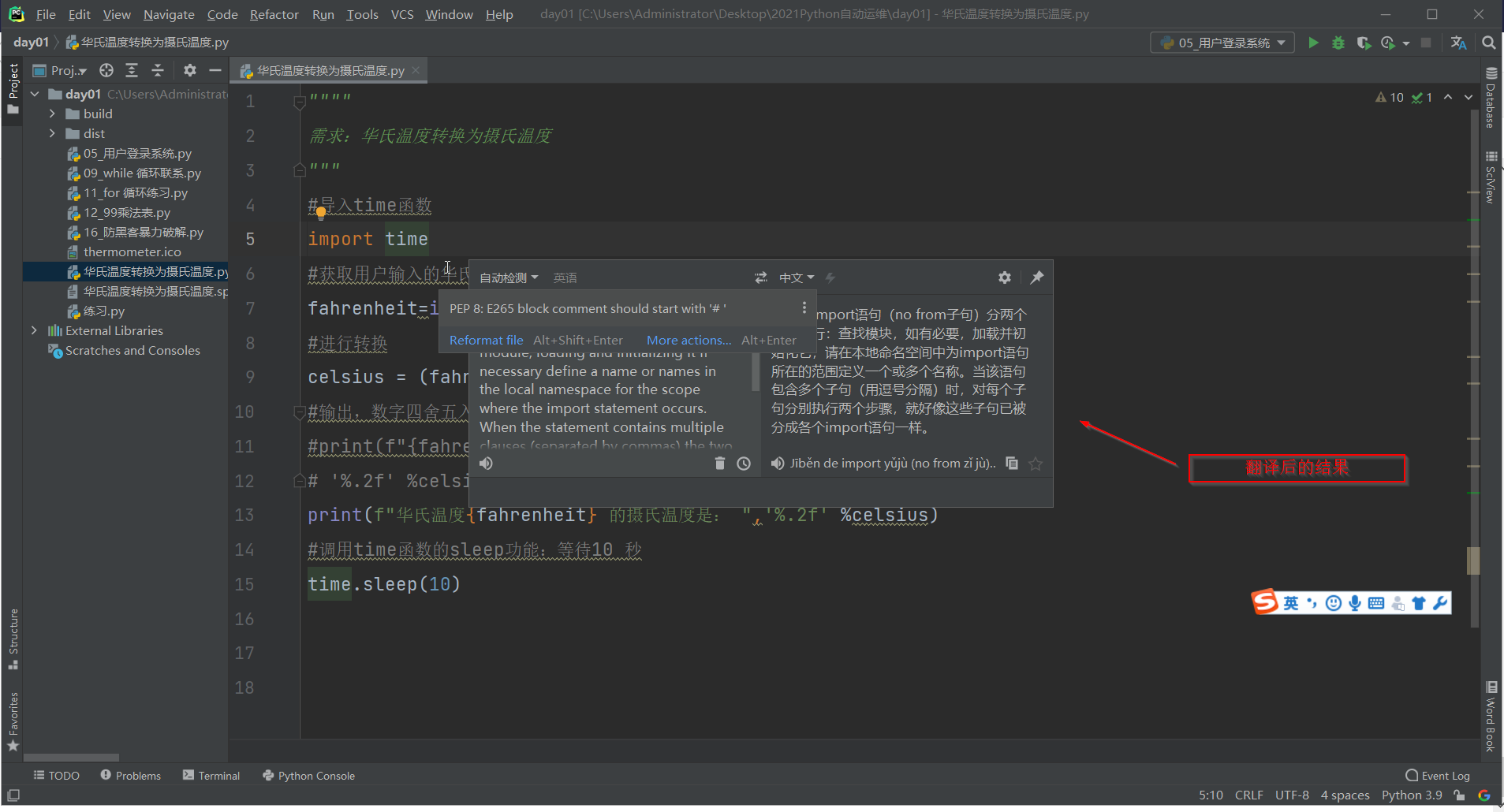Expand the build folder
Screen dimensions: 1504x812
53,114
